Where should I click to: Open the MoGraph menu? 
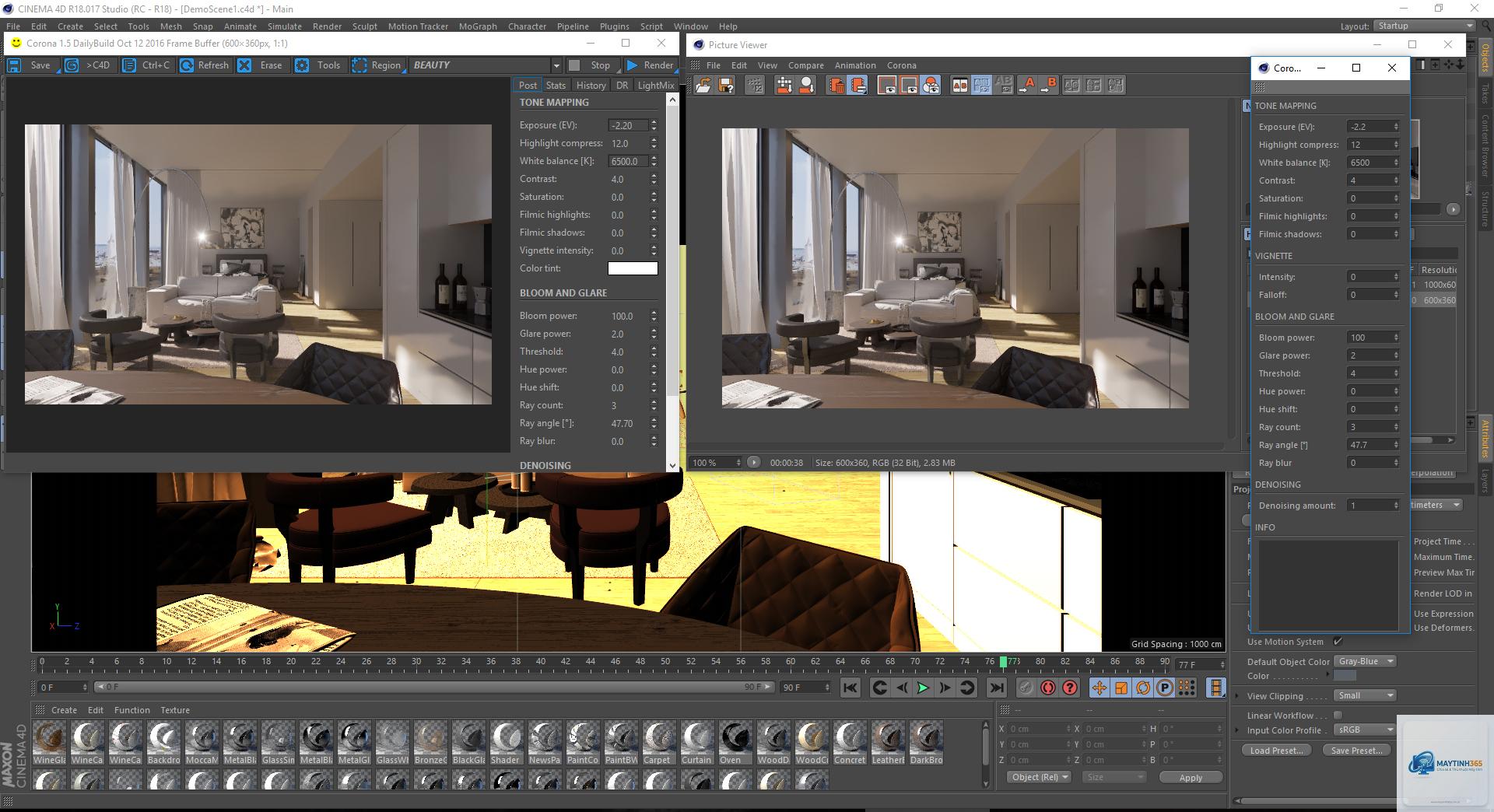pos(477,26)
